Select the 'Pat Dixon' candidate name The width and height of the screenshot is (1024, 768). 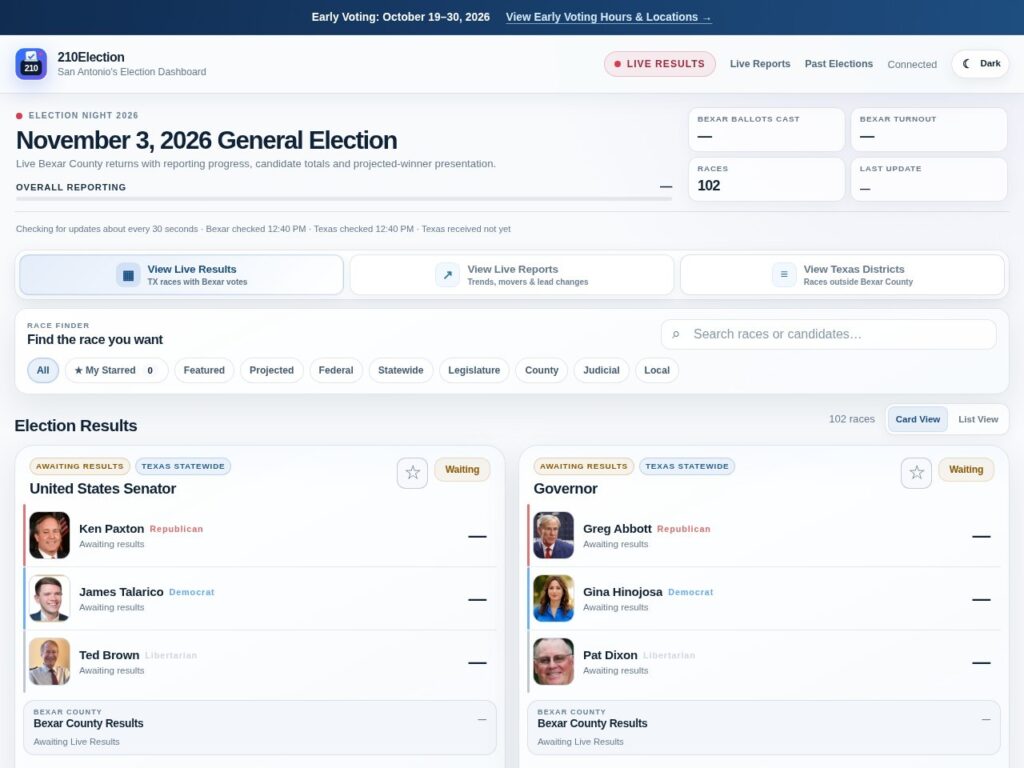point(610,655)
